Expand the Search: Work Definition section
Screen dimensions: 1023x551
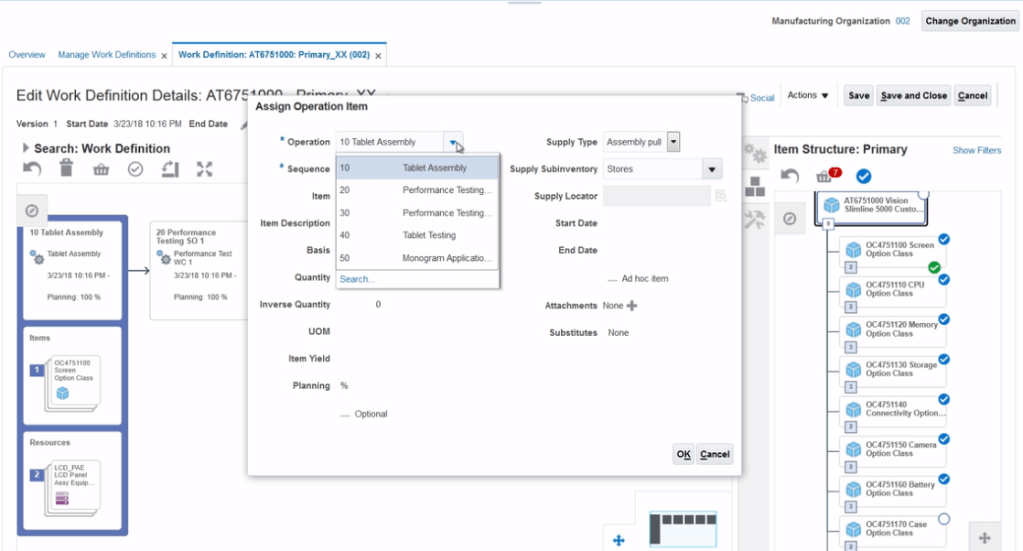pos(26,148)
